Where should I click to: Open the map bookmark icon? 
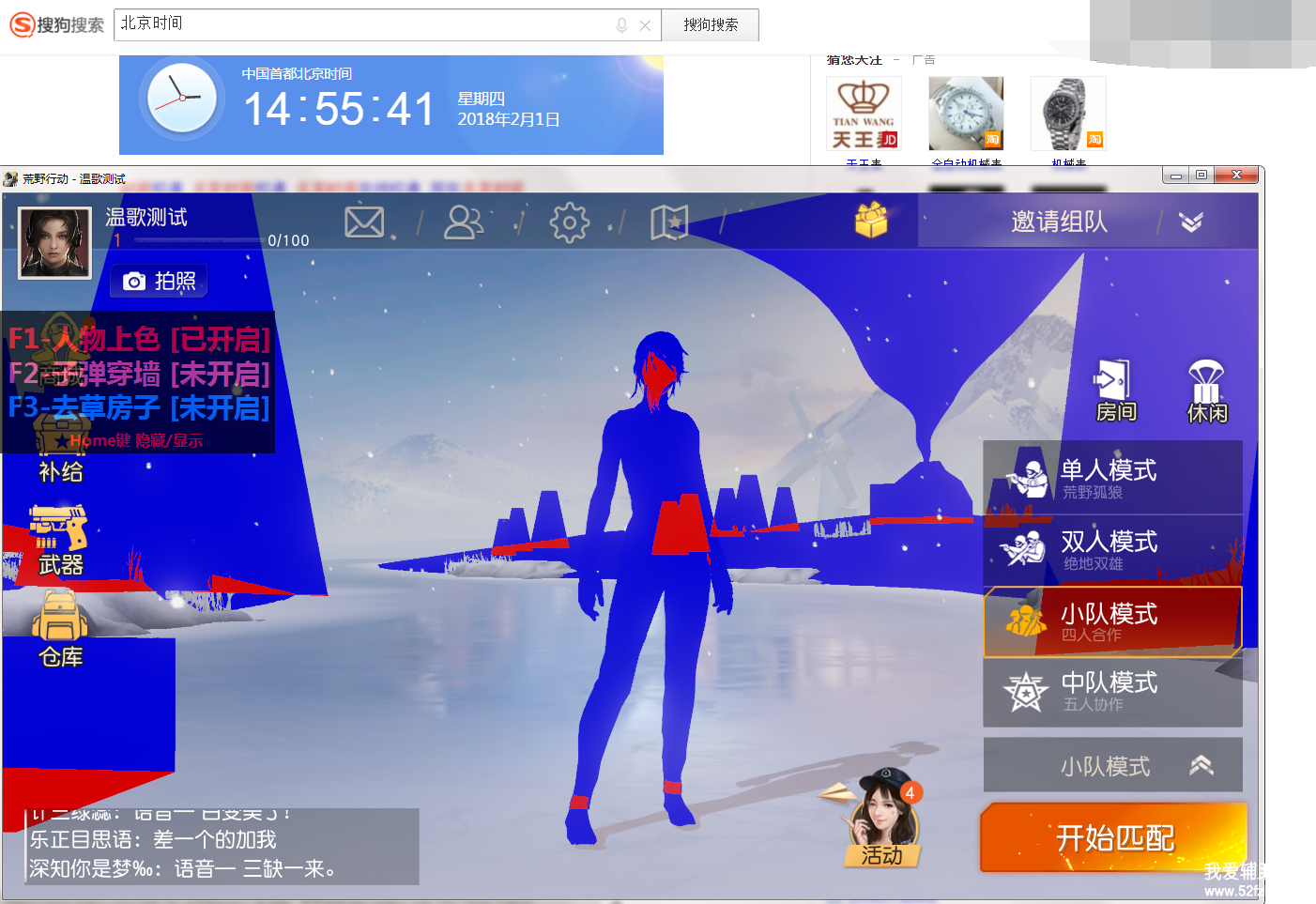(669, 222)
